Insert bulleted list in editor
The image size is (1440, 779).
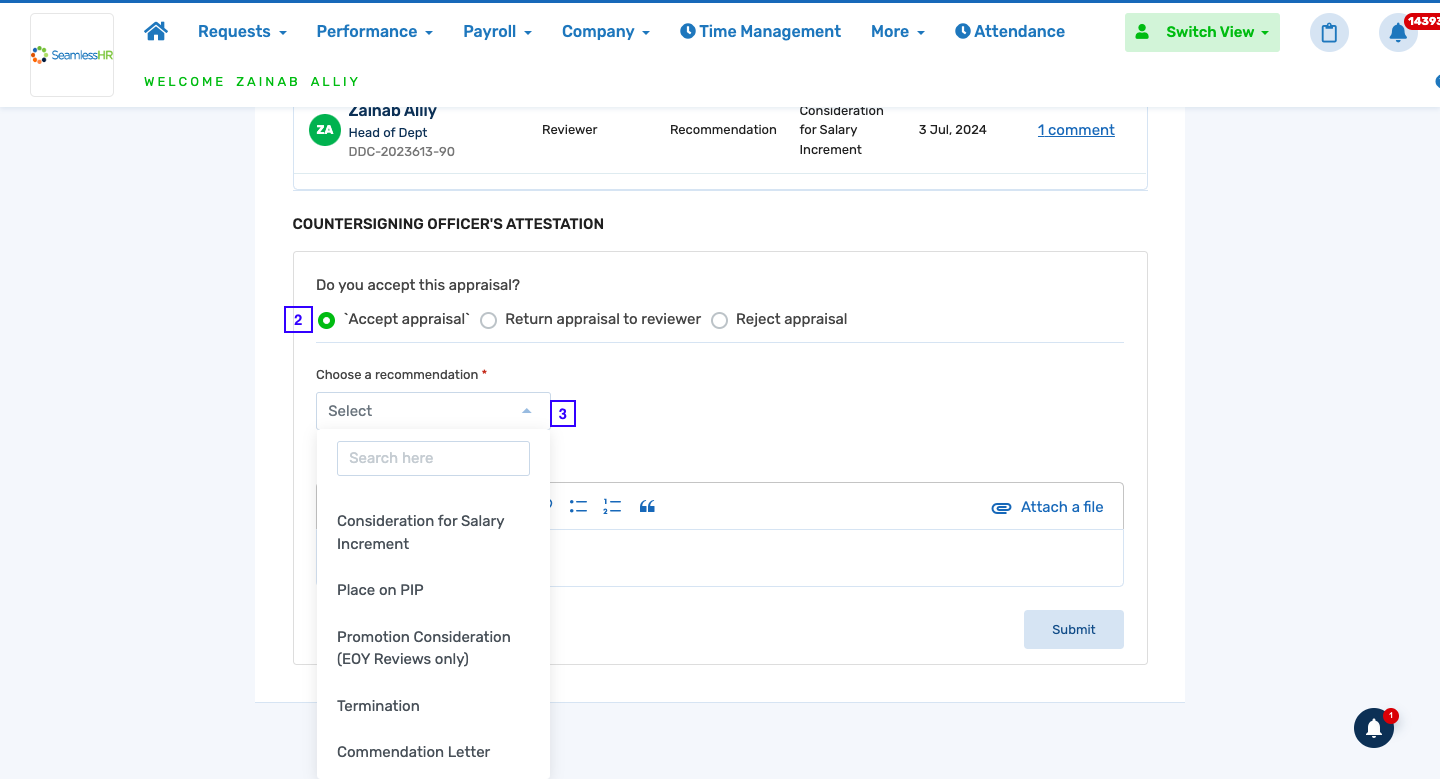click(578, 507)
